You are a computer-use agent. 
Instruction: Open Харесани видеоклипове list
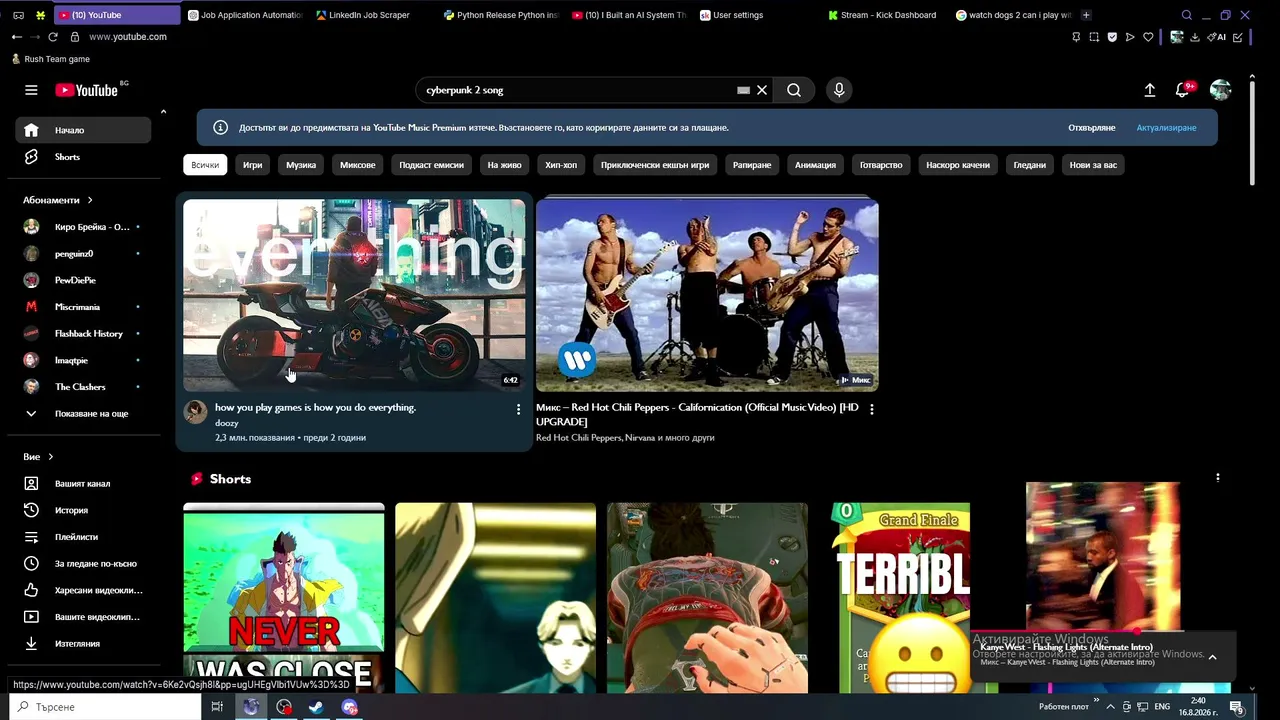pyautogui.click(x=83, y=590)
